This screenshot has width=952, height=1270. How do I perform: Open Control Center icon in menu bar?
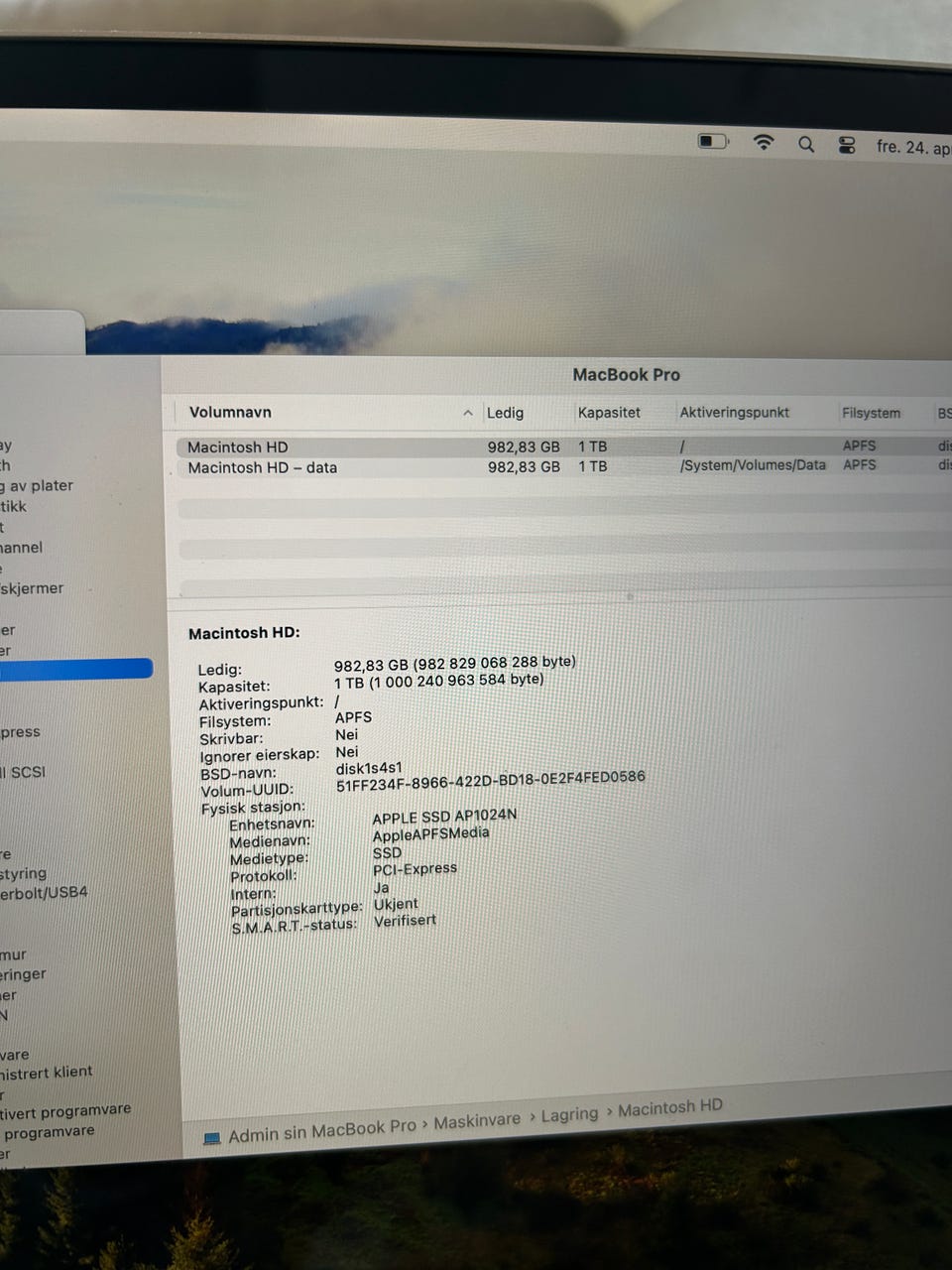tap(847, 146)
